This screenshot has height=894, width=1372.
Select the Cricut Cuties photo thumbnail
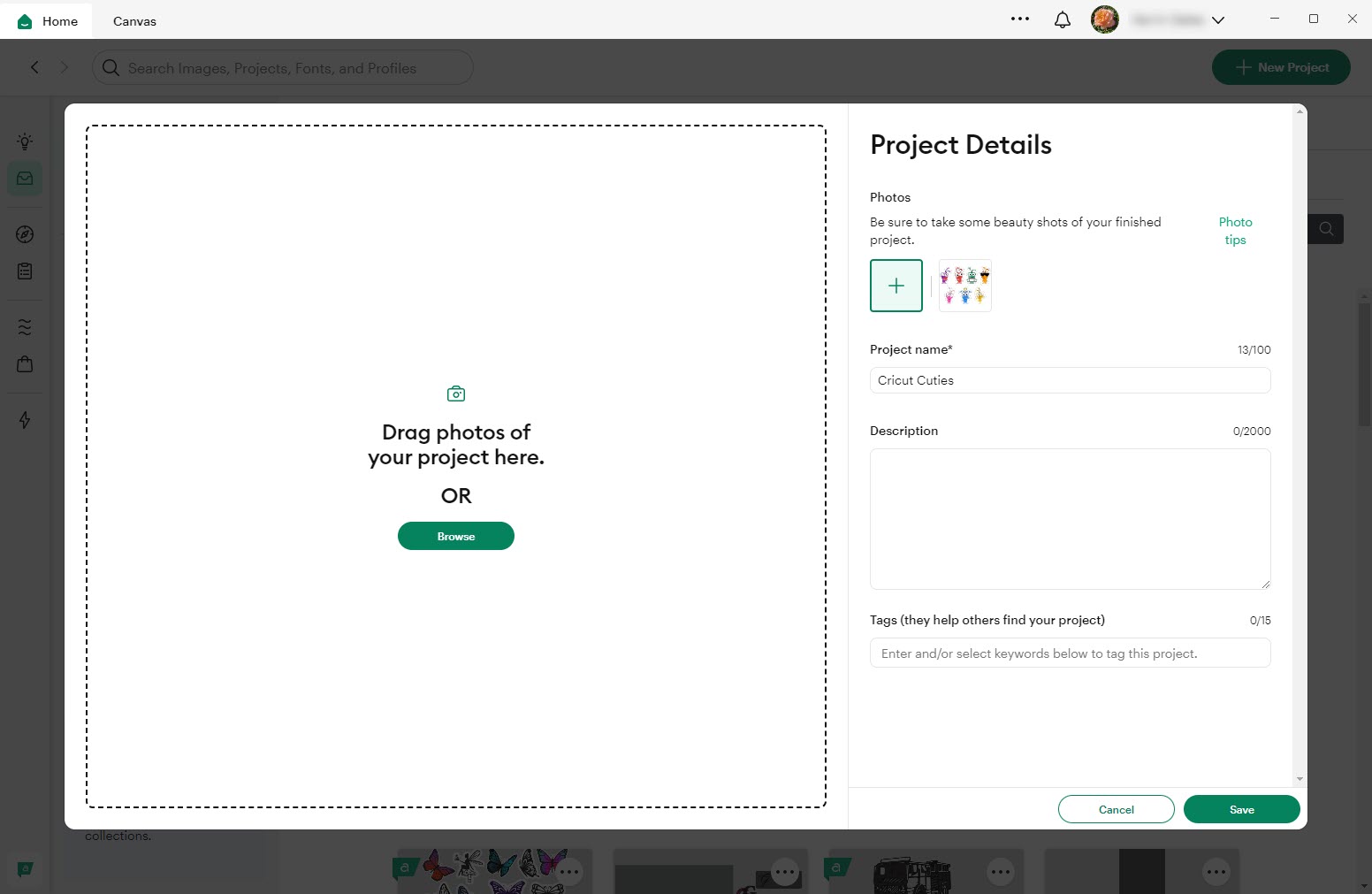pos(964,286)
